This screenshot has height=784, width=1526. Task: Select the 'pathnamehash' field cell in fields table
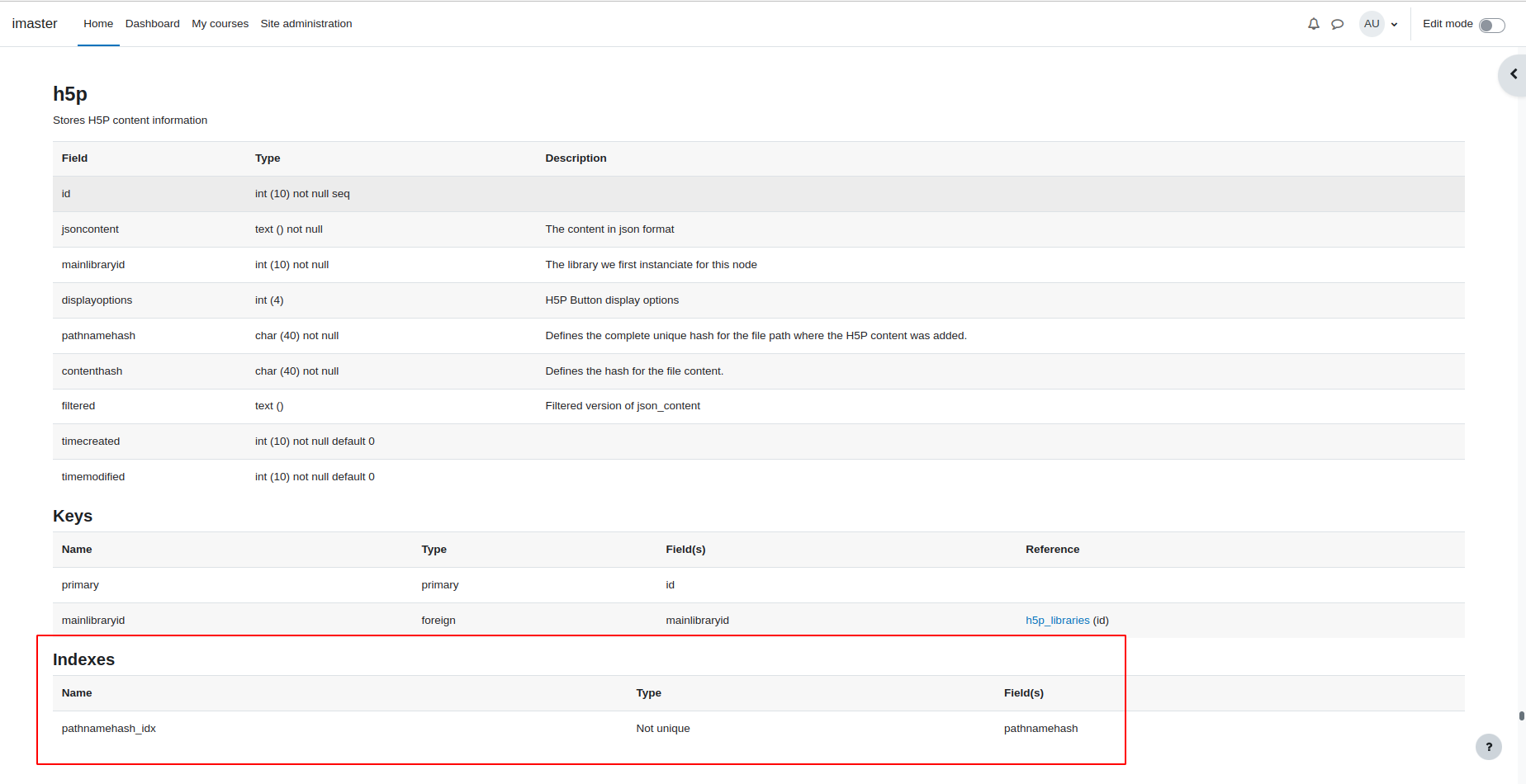tap(98, 336)
